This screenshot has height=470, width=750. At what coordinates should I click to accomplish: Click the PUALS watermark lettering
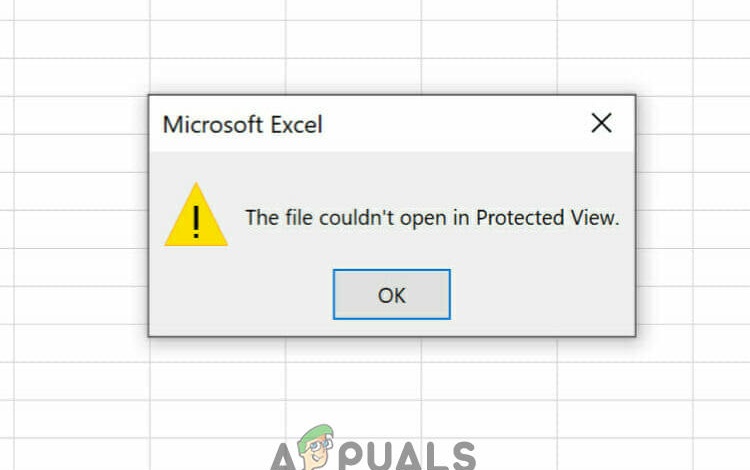point(407,456)
